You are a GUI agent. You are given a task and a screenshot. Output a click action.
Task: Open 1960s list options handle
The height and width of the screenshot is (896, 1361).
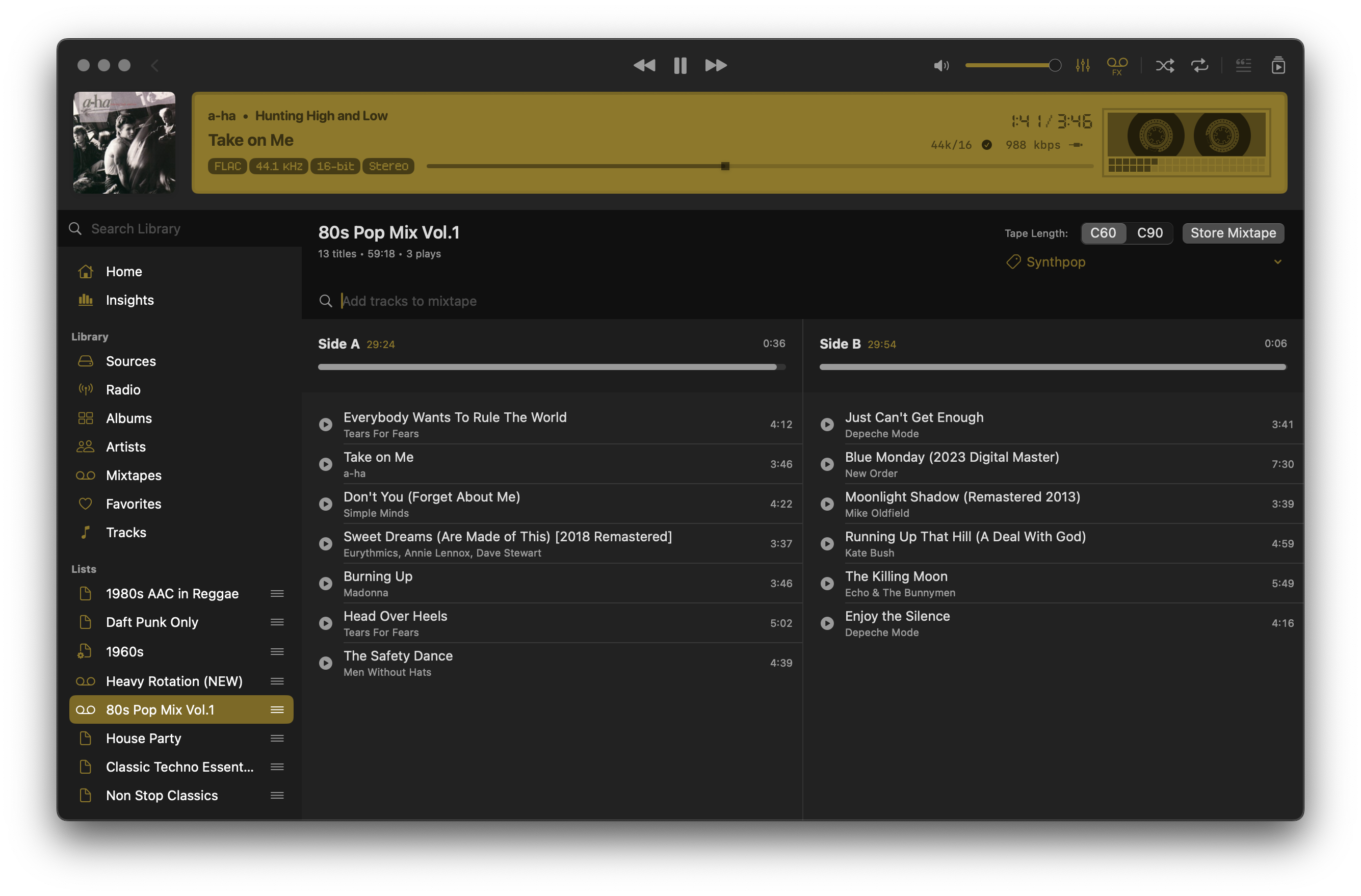(277, 651)
